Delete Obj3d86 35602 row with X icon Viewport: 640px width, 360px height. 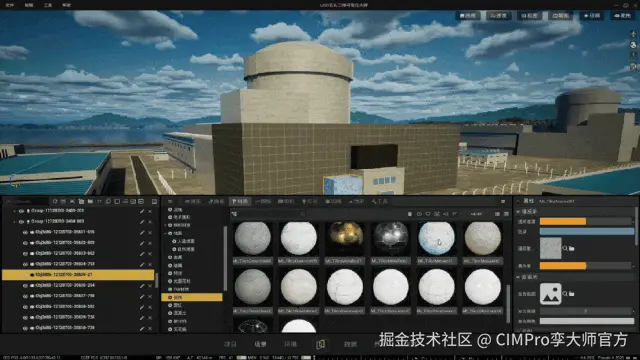(150, 243)
